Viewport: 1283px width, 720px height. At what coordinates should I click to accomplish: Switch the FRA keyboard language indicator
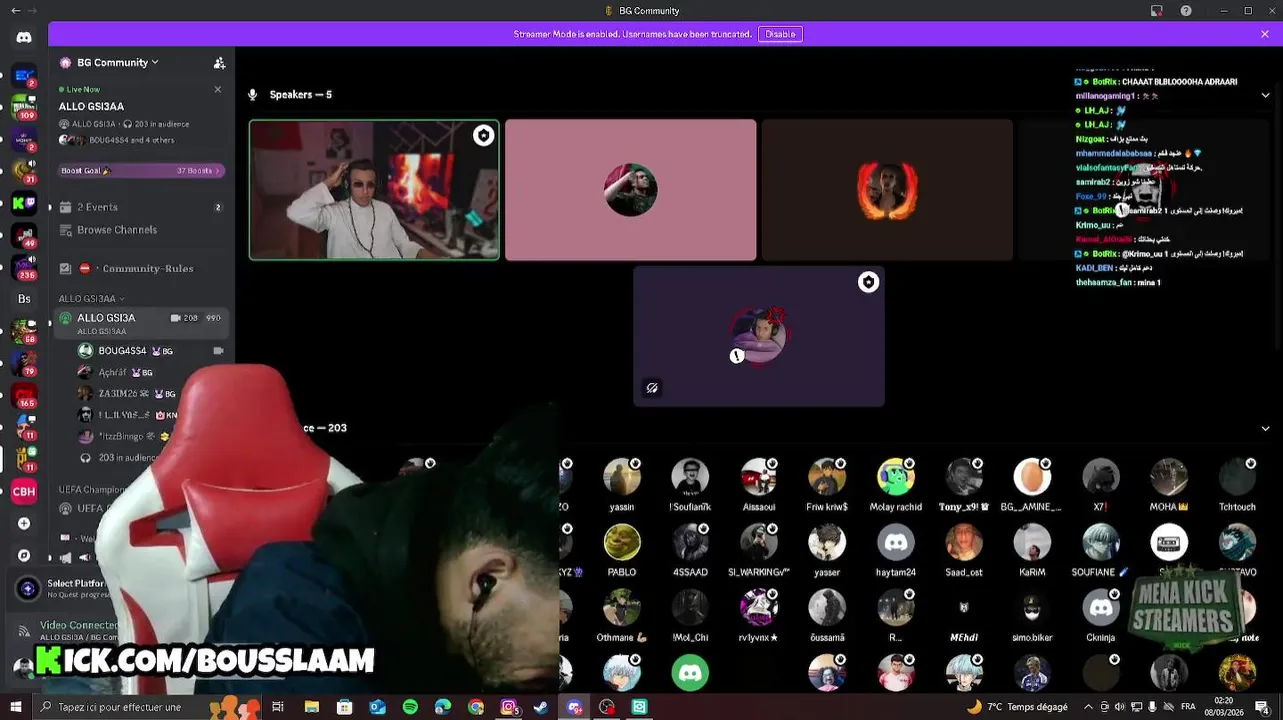pyautogui.click(x=1188, y=707)
